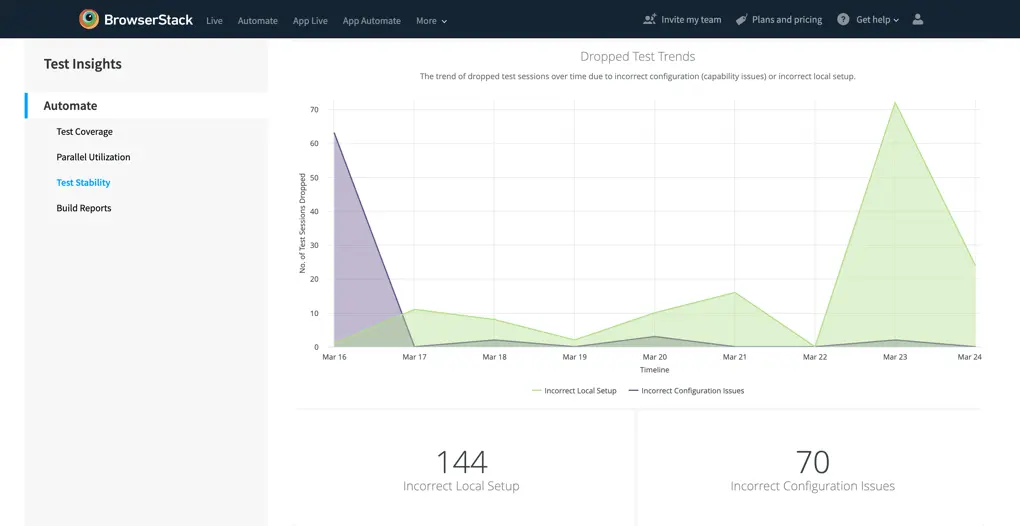Open Build Reports section
This screenshot has width=1020, height=526.
(83, 208)
